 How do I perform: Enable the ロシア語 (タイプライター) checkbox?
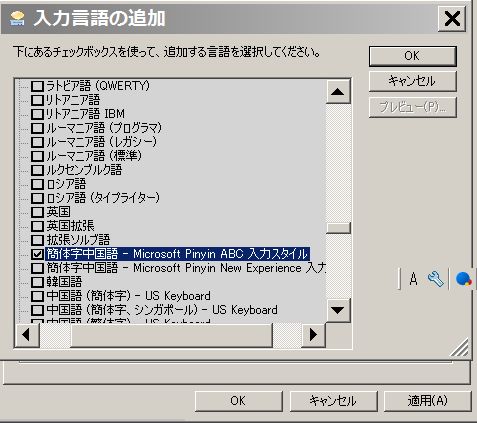37,198
